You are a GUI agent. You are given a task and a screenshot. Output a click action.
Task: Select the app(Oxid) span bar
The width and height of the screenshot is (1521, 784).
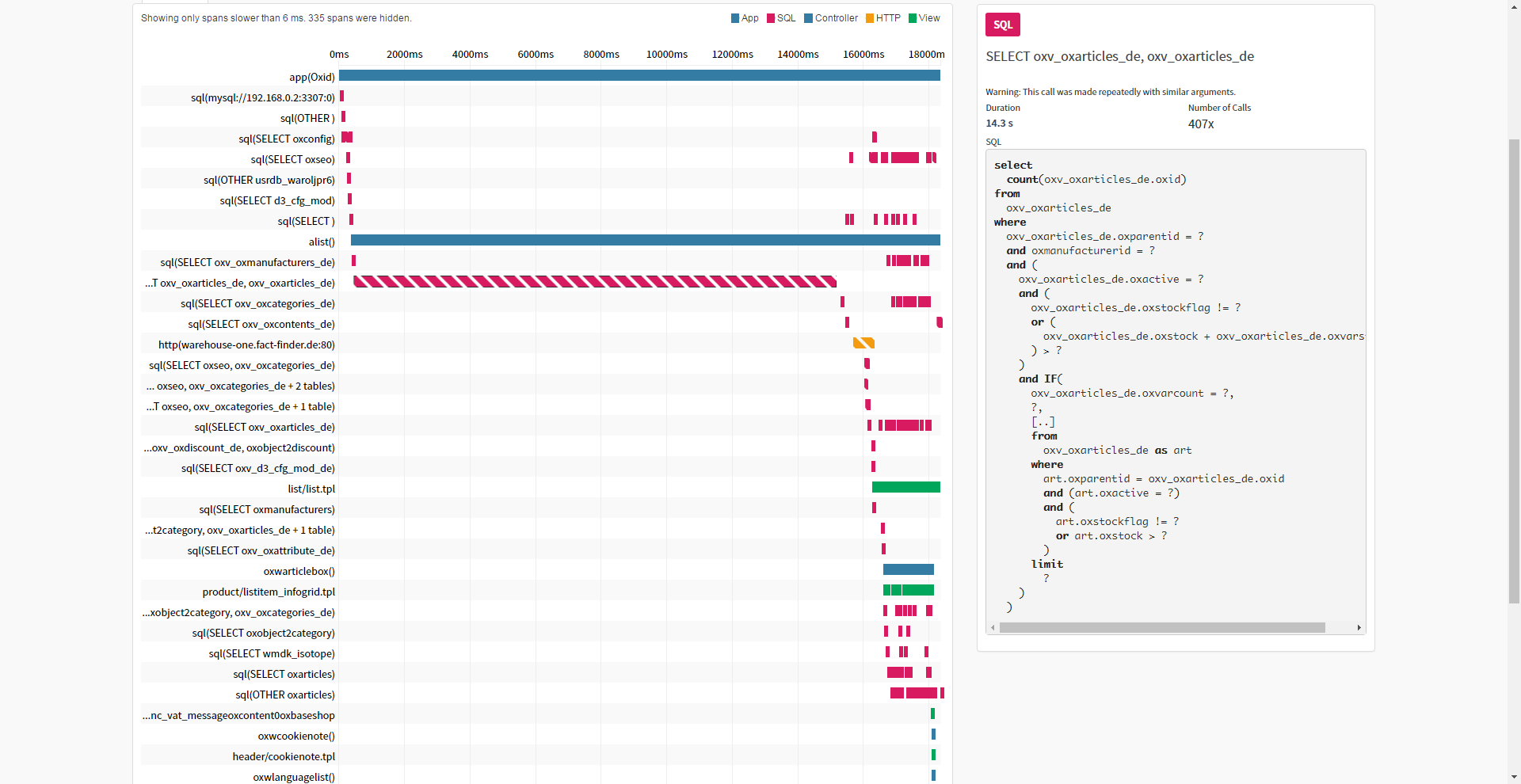tap(639, 76)
